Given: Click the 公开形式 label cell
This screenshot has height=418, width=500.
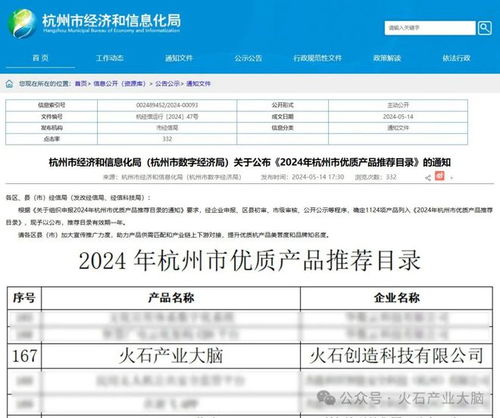Looking at the screenshot, I should pos(283,105).
